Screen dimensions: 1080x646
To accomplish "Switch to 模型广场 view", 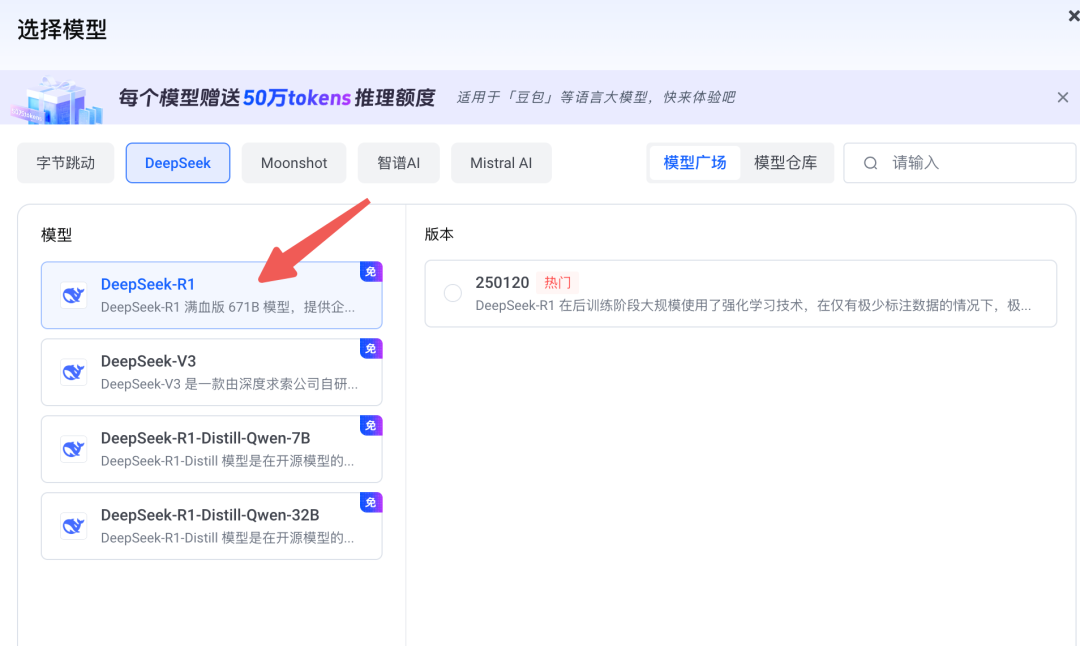I will click(694, 163).
